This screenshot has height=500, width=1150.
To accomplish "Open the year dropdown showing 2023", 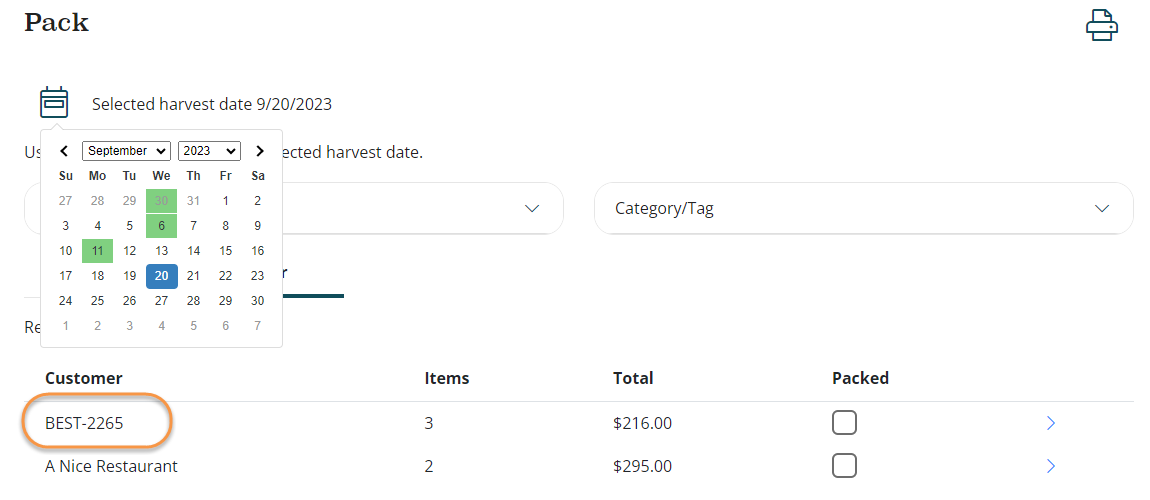I will coord(209,151).
